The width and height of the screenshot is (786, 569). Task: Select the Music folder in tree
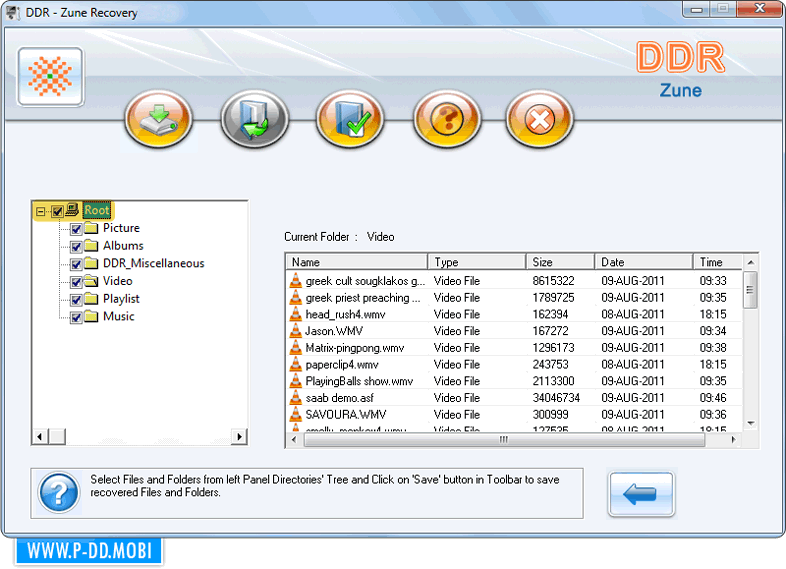pyautogui.click(x=119, y=316)
